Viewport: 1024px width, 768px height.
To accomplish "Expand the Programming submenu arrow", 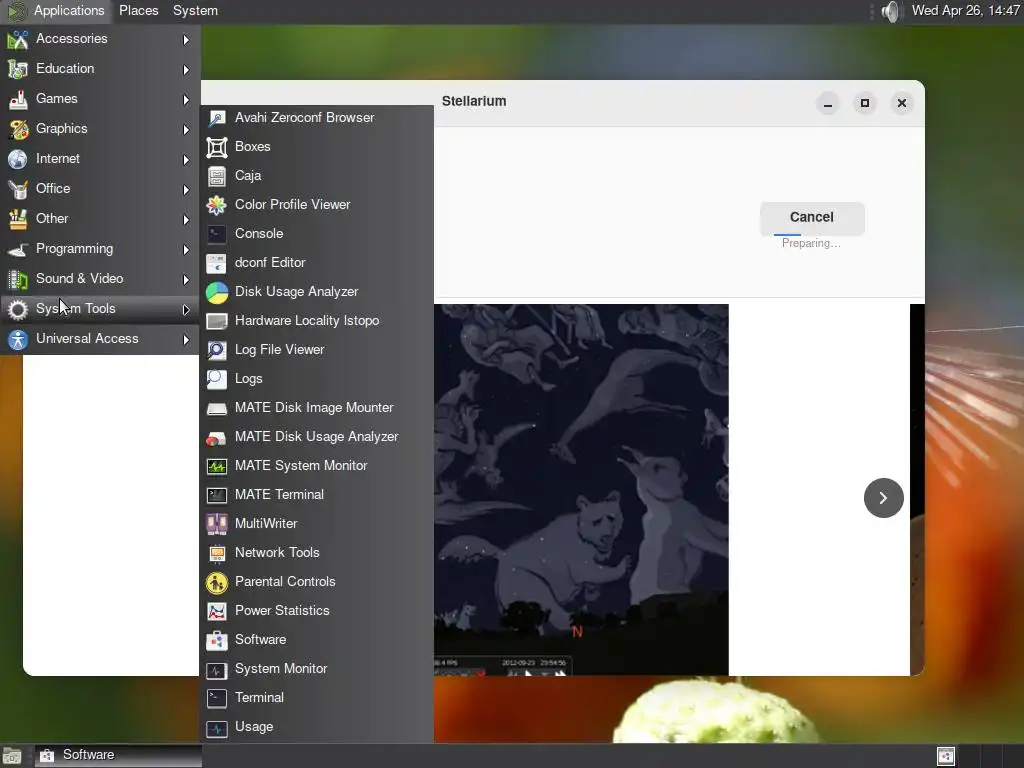I will (x=186, y=250).
